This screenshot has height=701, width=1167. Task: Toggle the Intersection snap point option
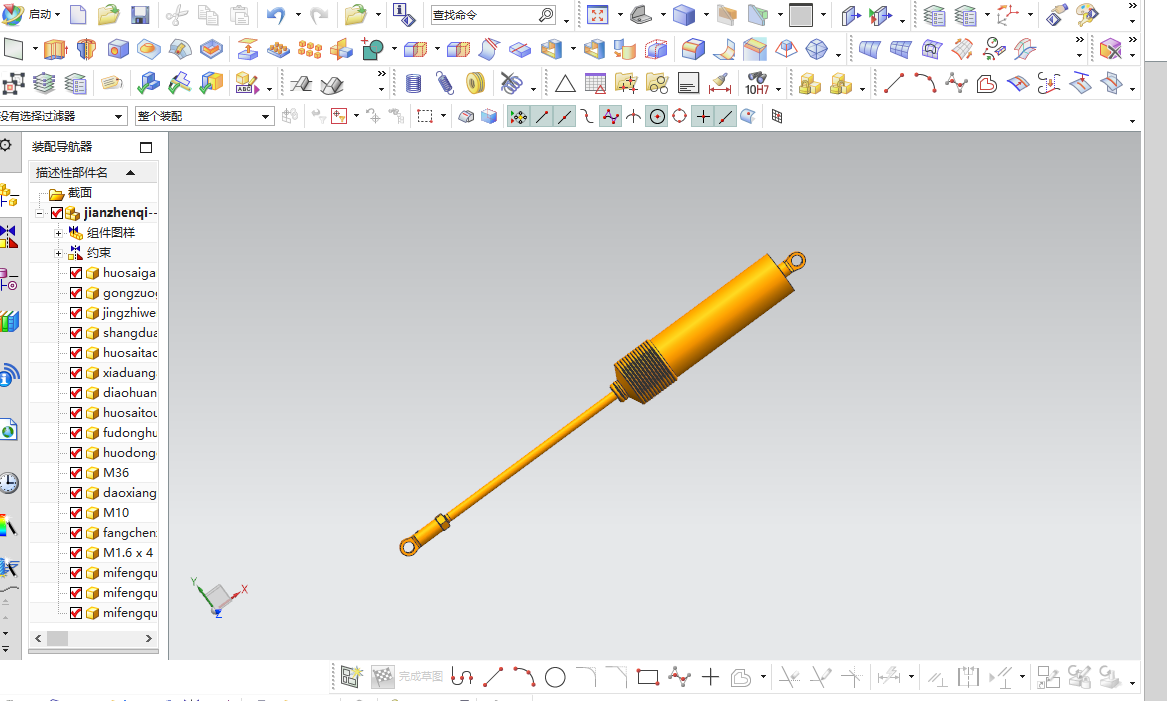pyautogui.click(x=633, y=116)
